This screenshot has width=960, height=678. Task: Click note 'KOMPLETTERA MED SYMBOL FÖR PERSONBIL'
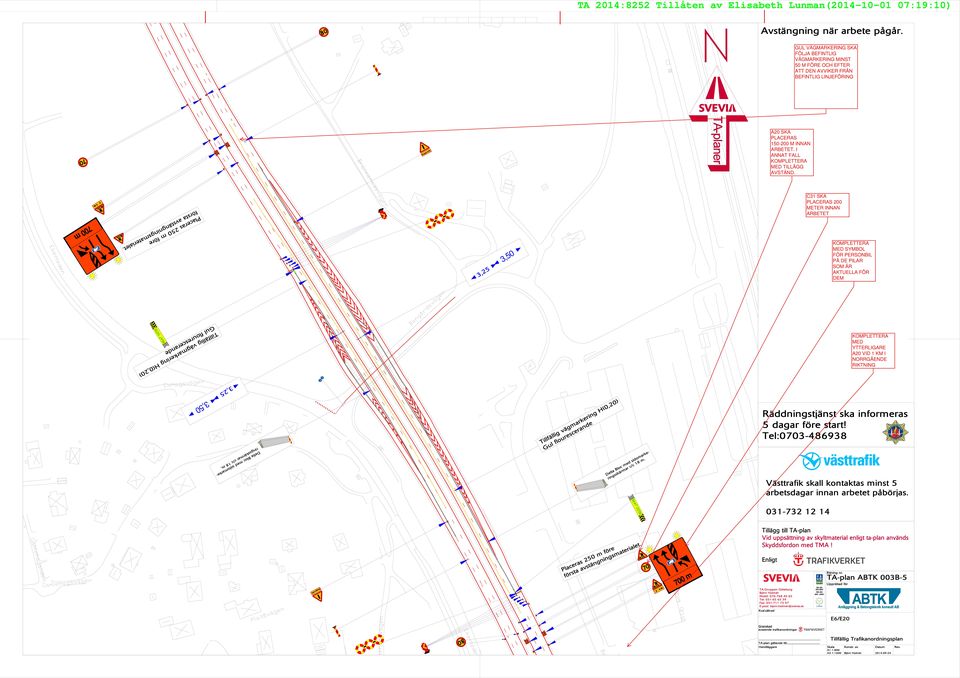pos(853,260)
